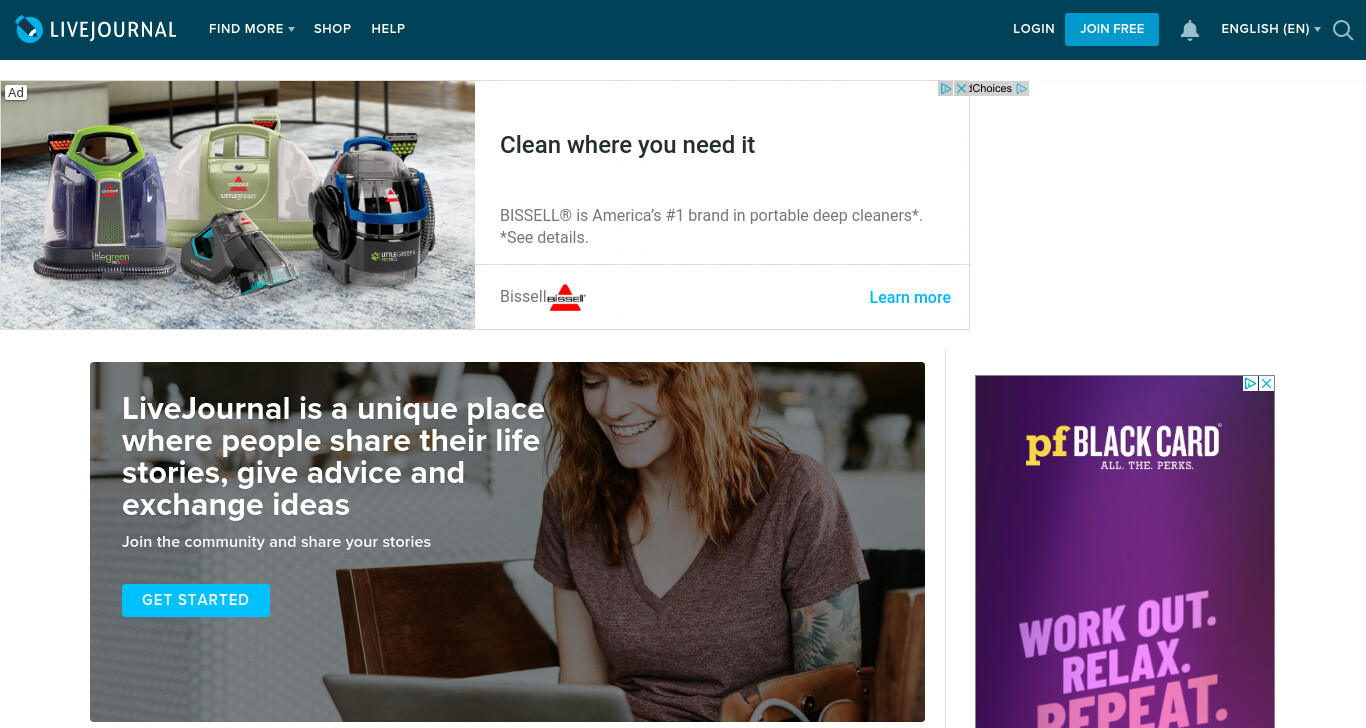
Task: Click the Login link
Action: [1034, 29]
